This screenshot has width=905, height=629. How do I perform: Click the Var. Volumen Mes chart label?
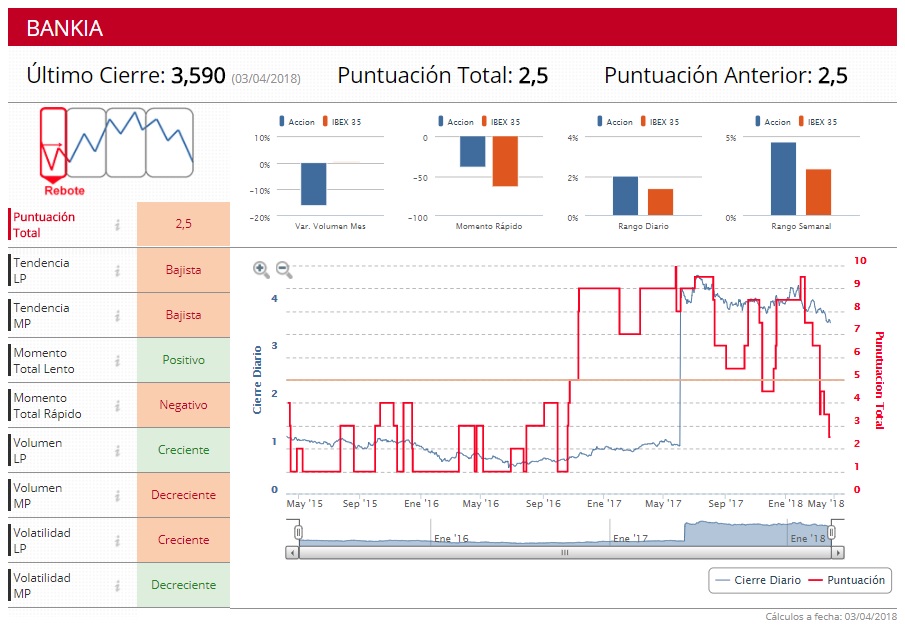click(x=330, y=226)
